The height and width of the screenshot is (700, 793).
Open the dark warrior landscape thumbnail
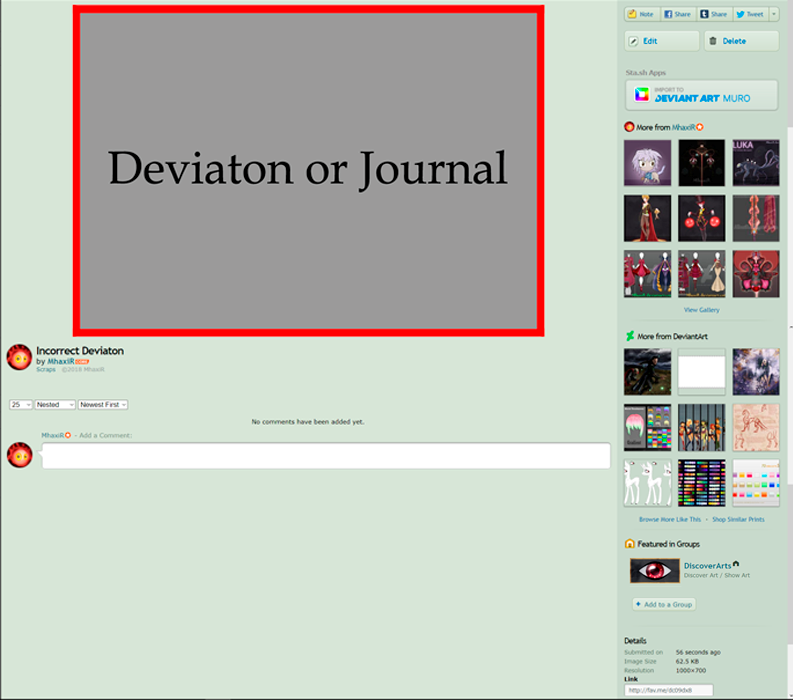coord(647,372)
